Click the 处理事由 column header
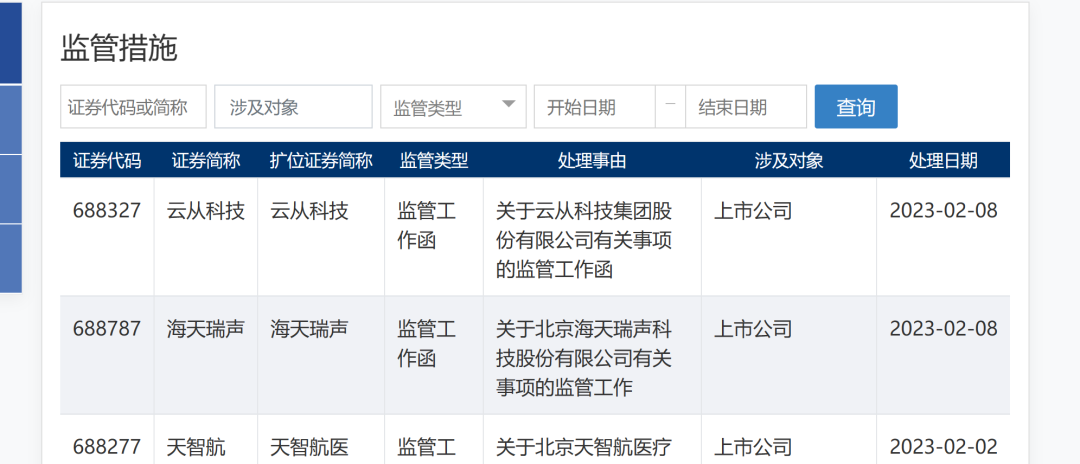This screenshot has height=464, width=1080. coord(592,160)
